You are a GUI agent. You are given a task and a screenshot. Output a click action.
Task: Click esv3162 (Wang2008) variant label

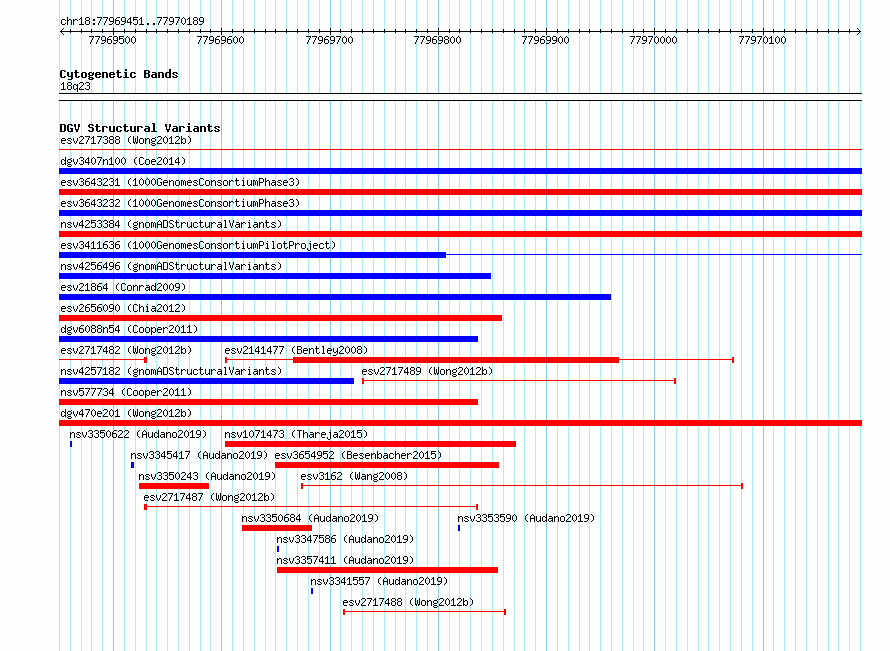[354, 476]
